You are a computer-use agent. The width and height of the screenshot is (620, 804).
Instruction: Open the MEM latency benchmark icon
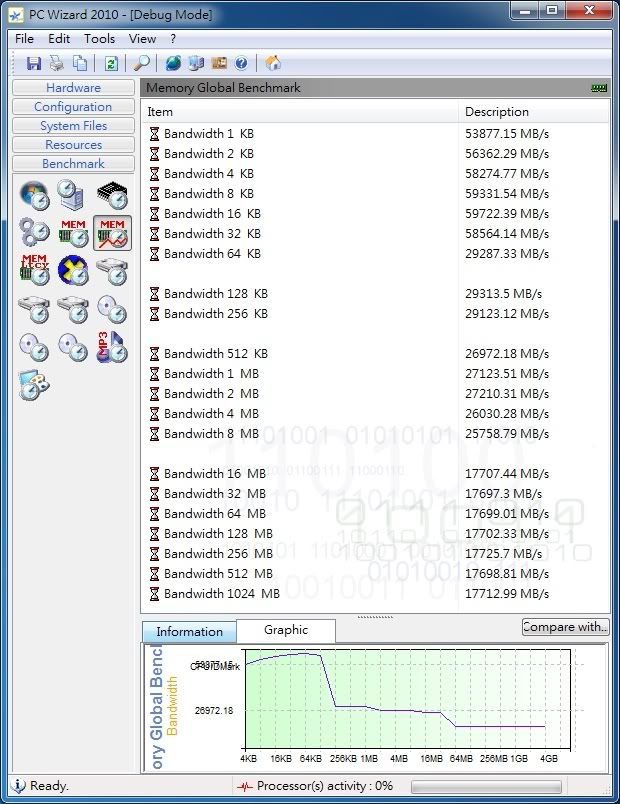(x=34, y=270)
